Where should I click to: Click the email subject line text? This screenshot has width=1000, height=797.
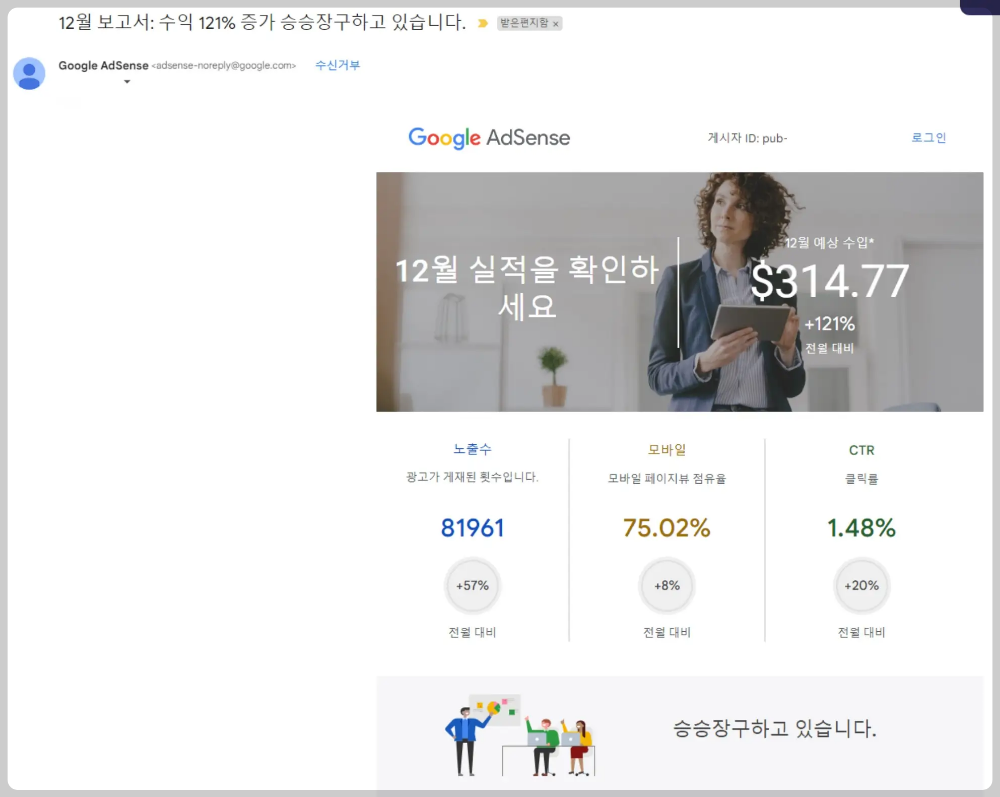point(262,23)
